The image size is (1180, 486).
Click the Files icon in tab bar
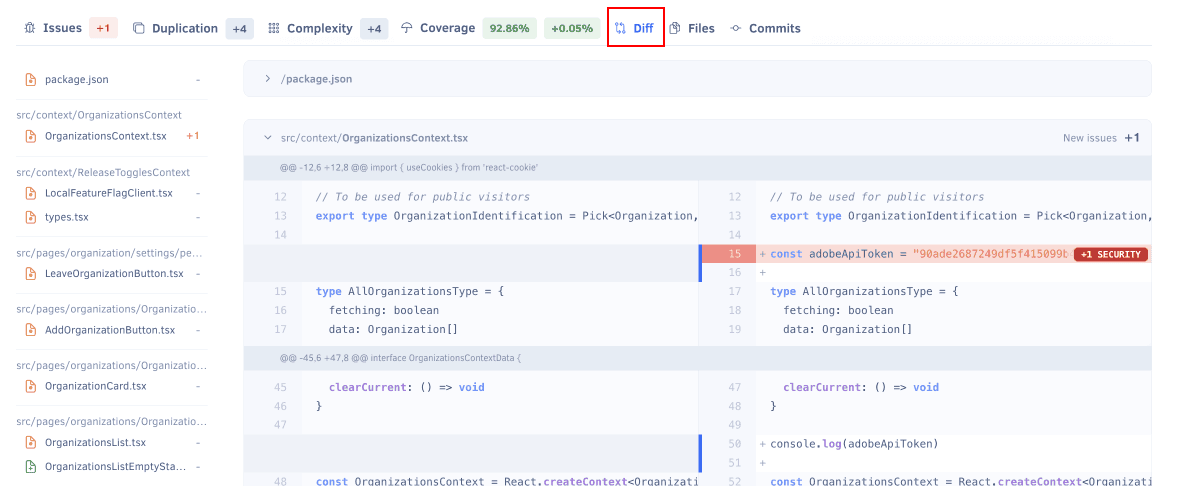675,28
